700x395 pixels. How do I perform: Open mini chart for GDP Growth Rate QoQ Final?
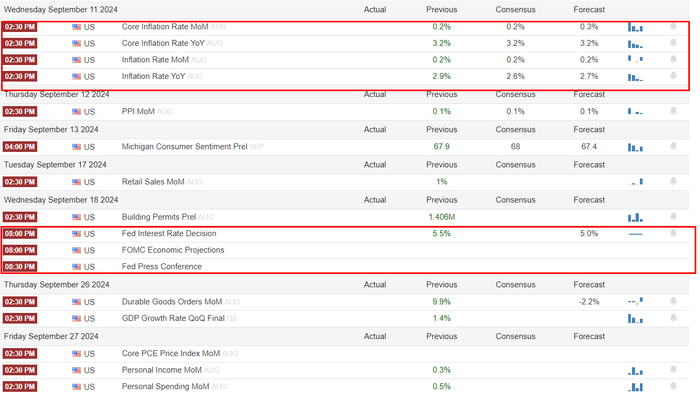tap(635, 318)
